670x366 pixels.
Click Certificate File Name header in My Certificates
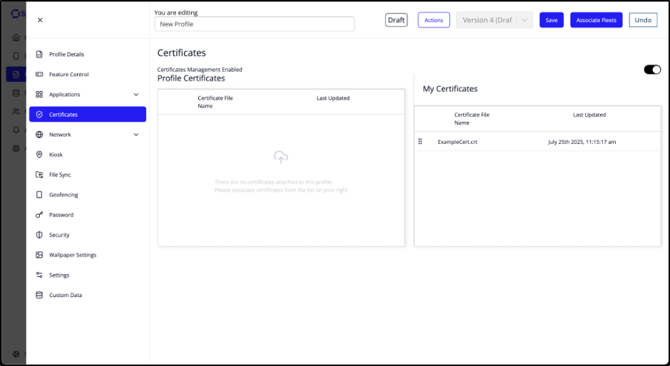472,119
